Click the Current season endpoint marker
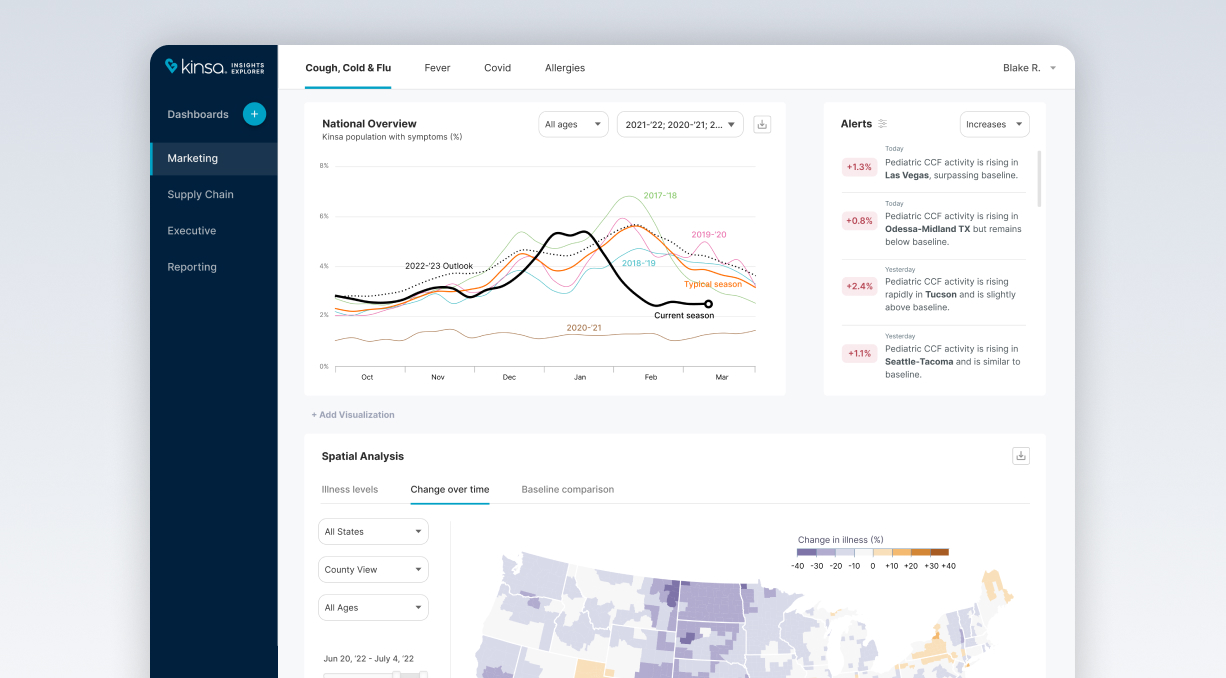 tap(708, 304)
